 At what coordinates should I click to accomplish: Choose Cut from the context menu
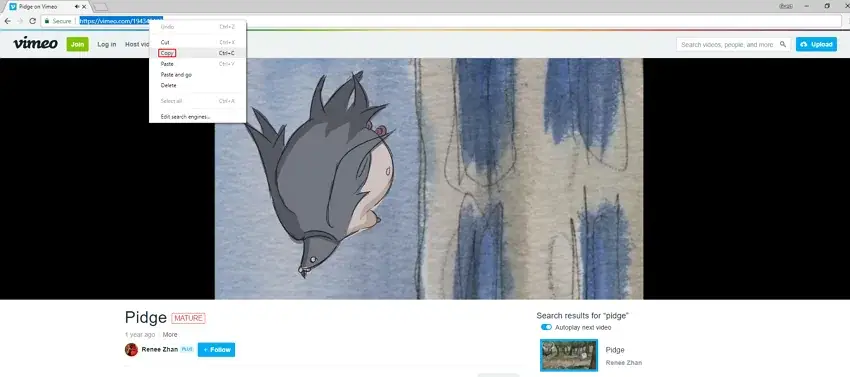[165, 42]
